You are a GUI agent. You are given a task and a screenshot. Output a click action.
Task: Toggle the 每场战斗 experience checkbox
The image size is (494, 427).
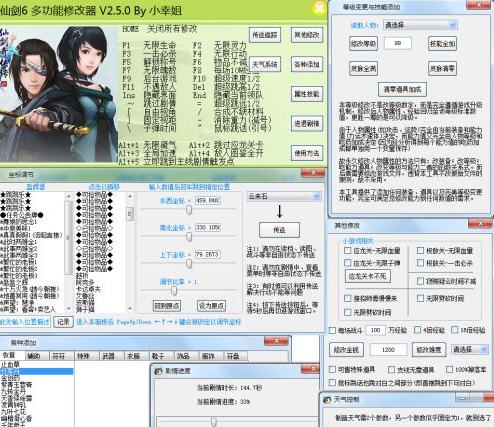(332, 330)
